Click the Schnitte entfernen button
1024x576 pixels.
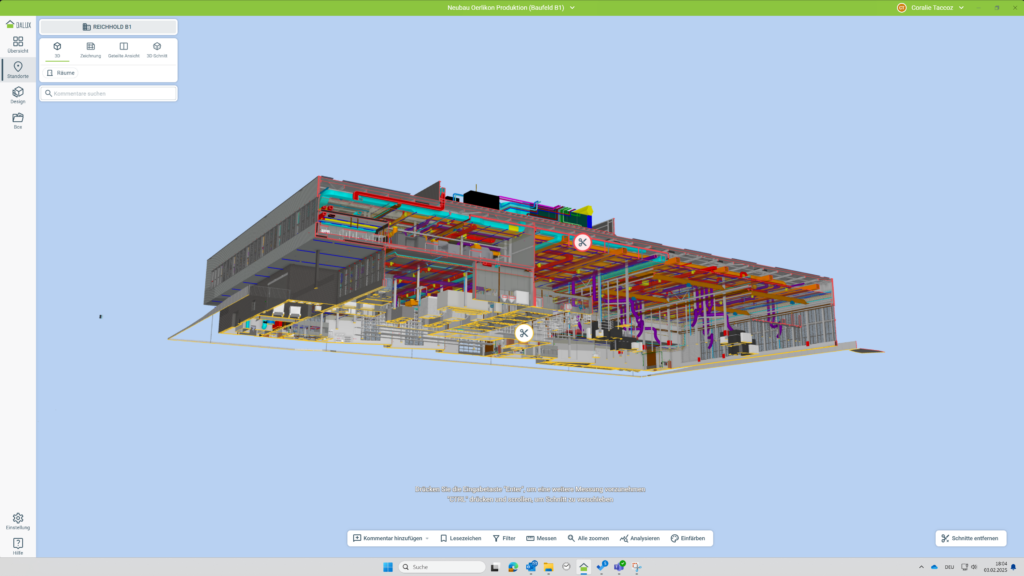(969, 538)
